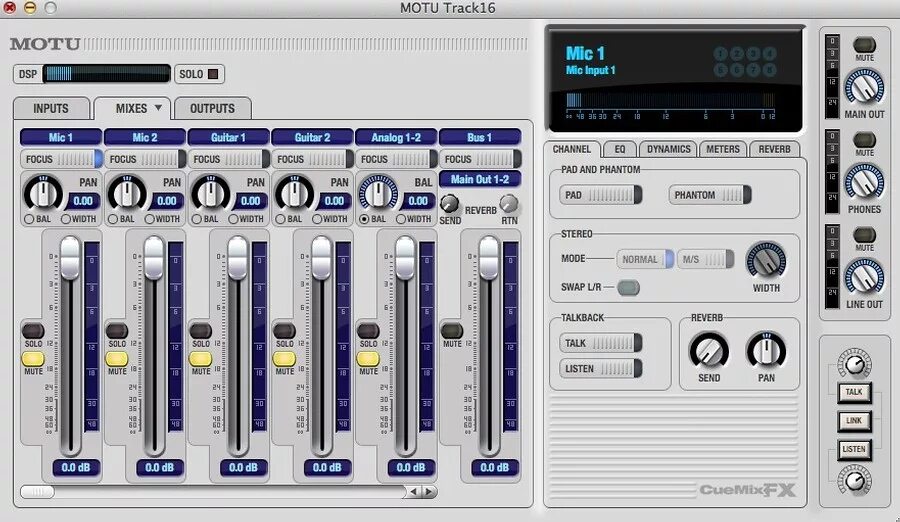The height and width of the screenshot is (522, 900).
Task: Open the Main Out 1-2 output selector
Action: (480, 179)
